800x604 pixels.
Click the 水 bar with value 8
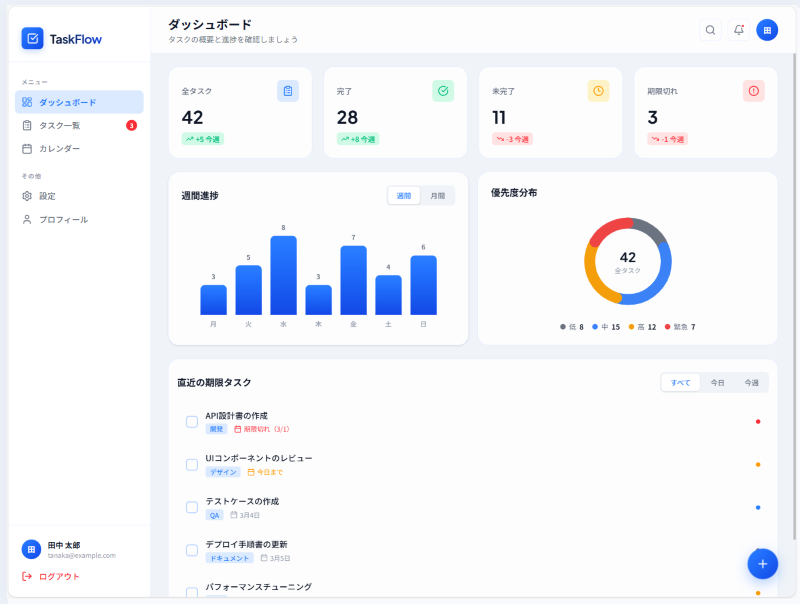click(283, 275)
